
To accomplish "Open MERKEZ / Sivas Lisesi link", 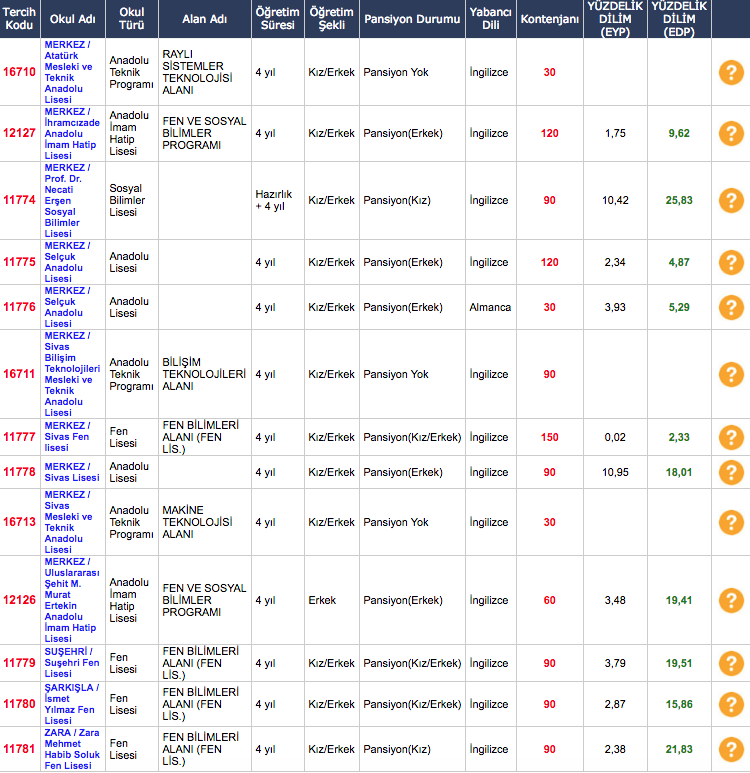I will [72, 472].
